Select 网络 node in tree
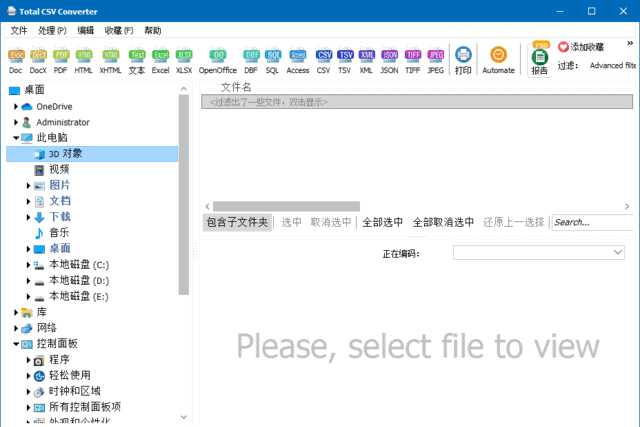The height and width of the screenshot is (427, 640). [x=47, y=328]
